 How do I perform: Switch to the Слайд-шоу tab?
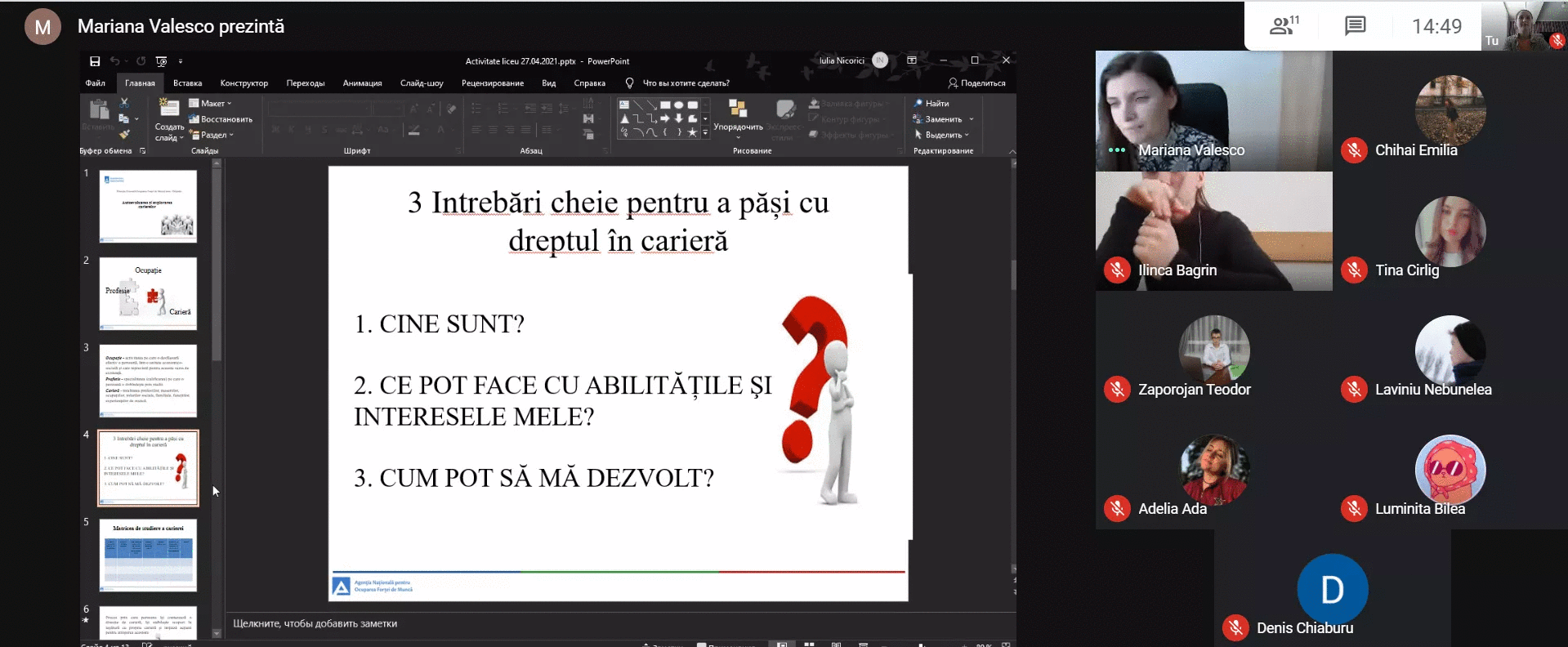[x=422, y=83]
